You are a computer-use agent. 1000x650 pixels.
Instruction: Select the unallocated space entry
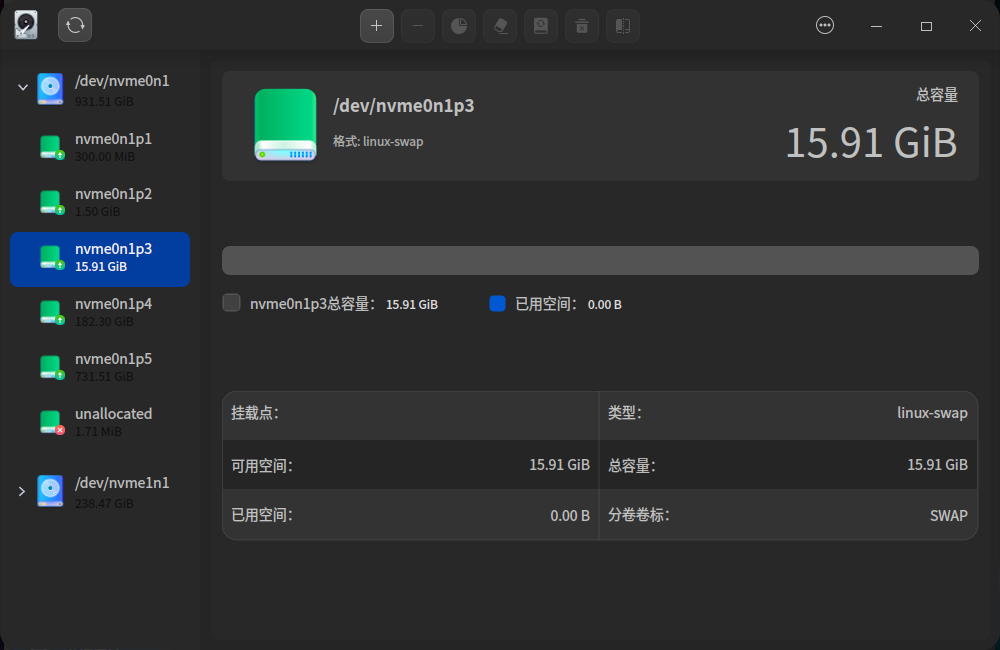click(100, 422)
